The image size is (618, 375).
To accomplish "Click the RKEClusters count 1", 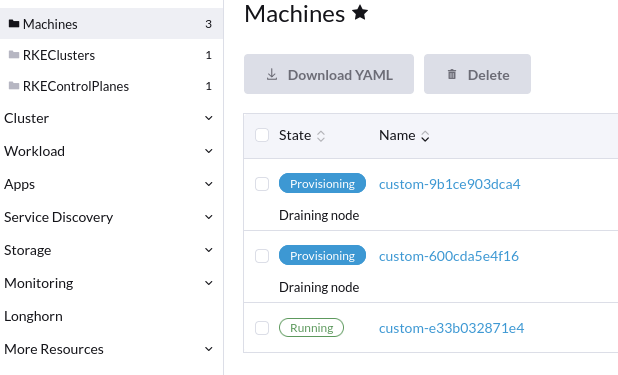I will 208,55.
